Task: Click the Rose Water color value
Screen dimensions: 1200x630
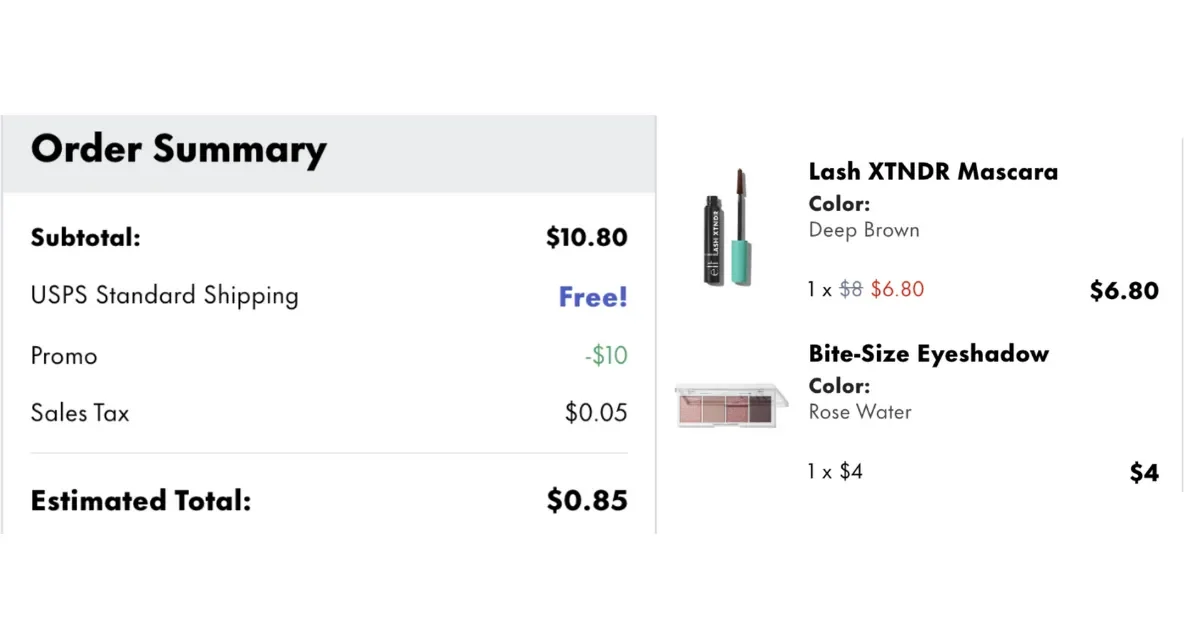Action: [x=860, y=412]
